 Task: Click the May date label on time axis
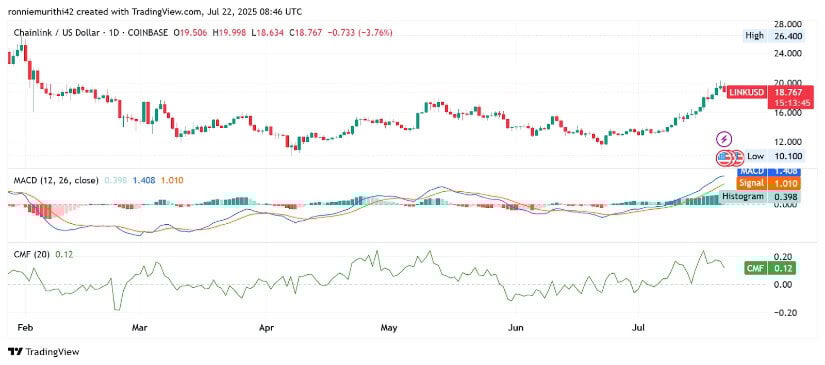[388, 328]
